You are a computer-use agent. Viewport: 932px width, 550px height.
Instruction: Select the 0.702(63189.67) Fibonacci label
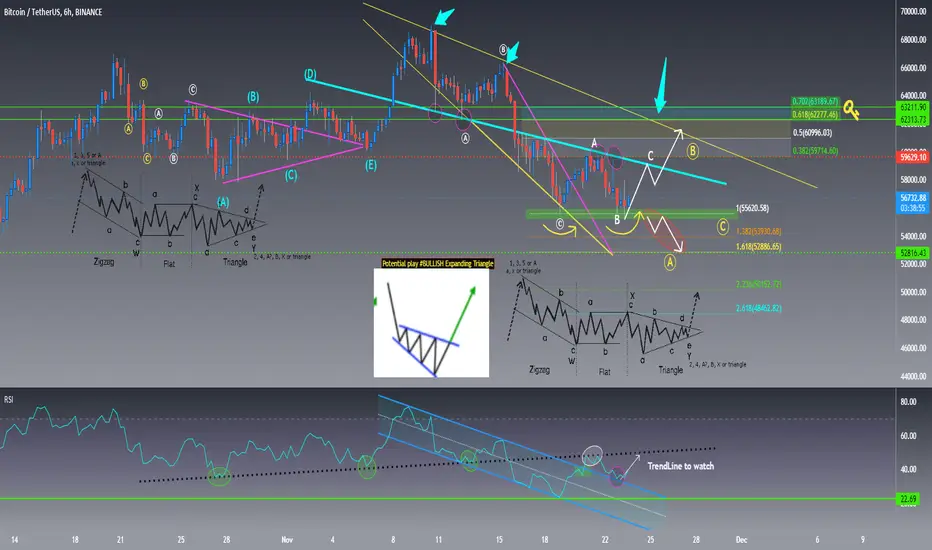pos(815,102)
